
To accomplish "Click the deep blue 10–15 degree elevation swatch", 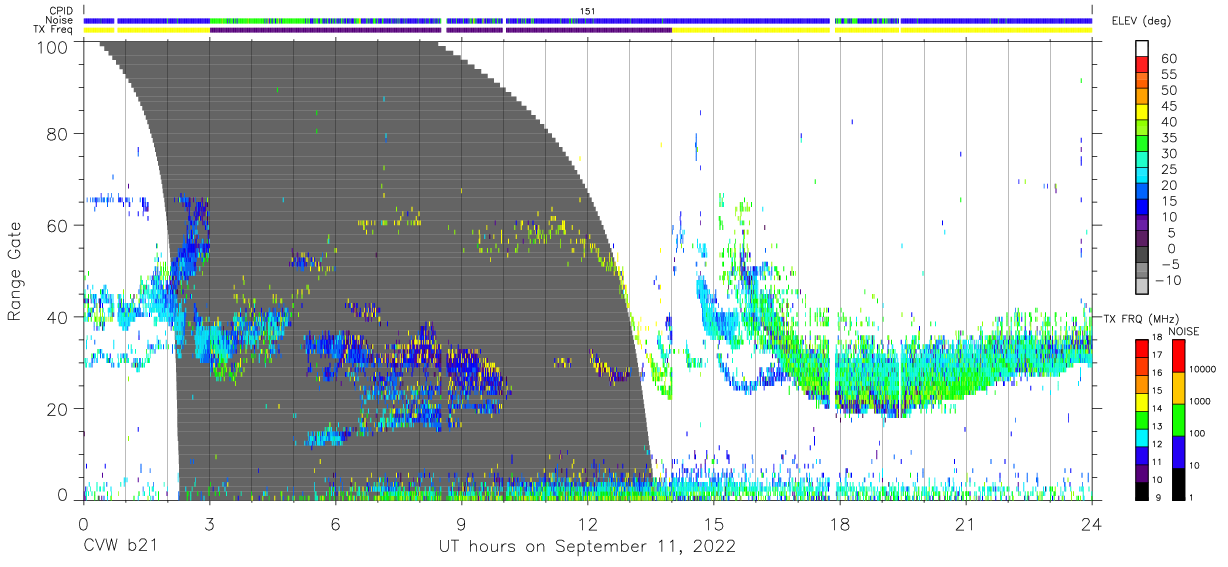I will pos(1141,209).
